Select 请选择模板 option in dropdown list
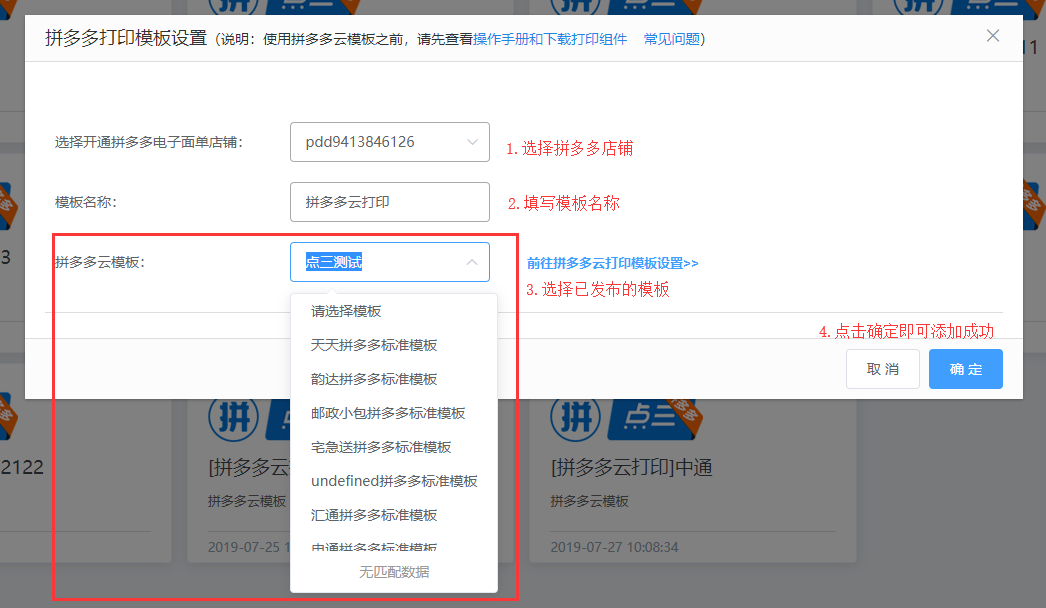The image size is (1046, 608). tap(394, 311)
